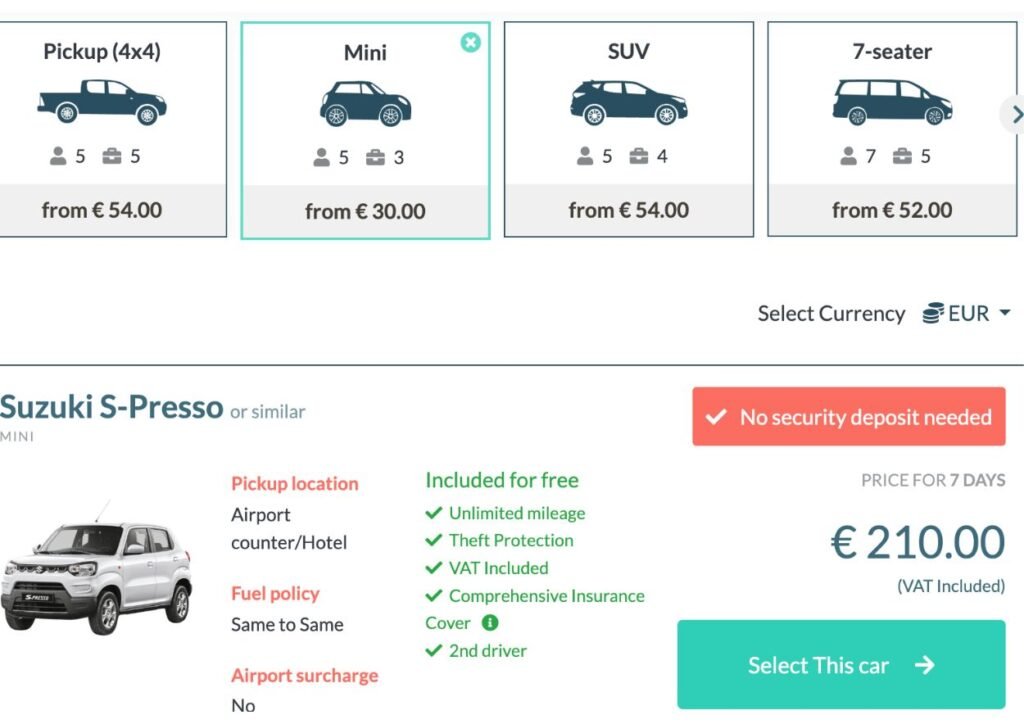Click the luggage icon under SUV
1024x724 pixels.
coord(637,156)
